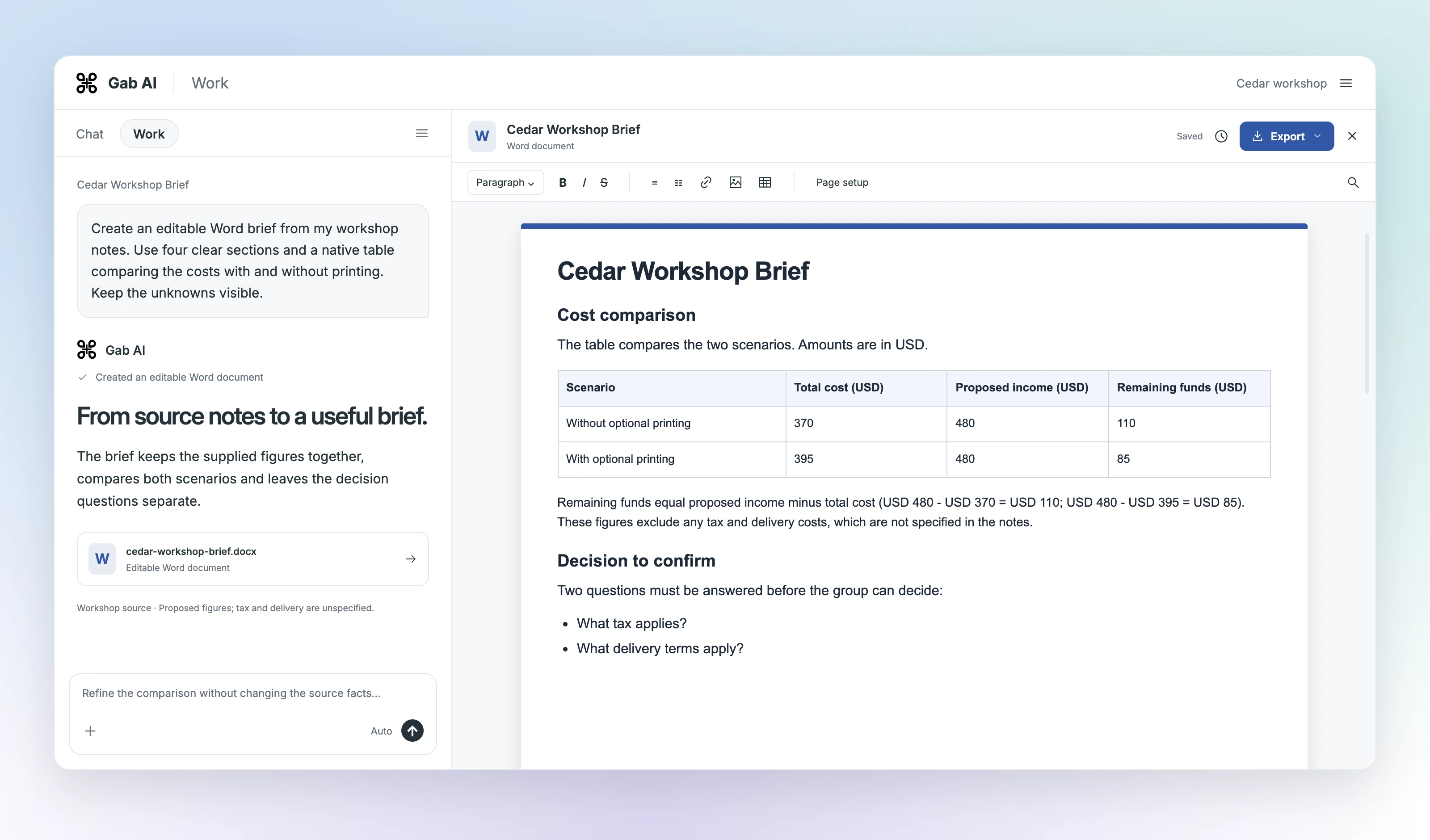
Task: Click the message input field
Action: pyautogui.click(x=252, y=693)
